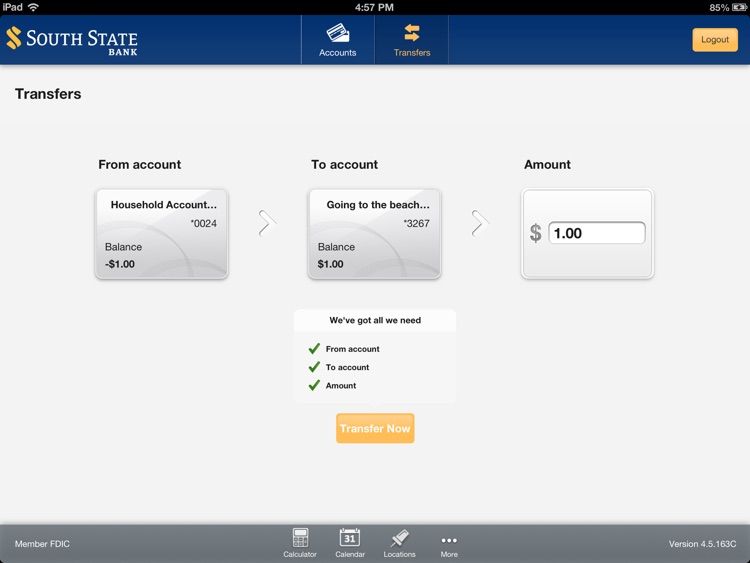This screenshot has height=563, width=750.
Task: Click the account number *0024
Action: pos(203,223)
